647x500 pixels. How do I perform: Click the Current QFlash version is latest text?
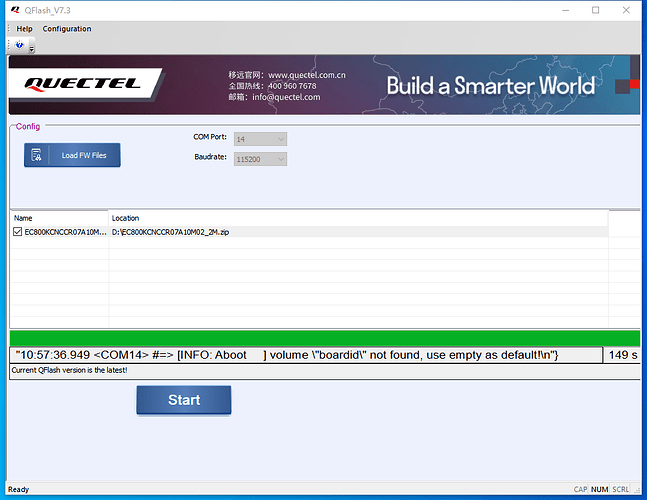[69, 370]
